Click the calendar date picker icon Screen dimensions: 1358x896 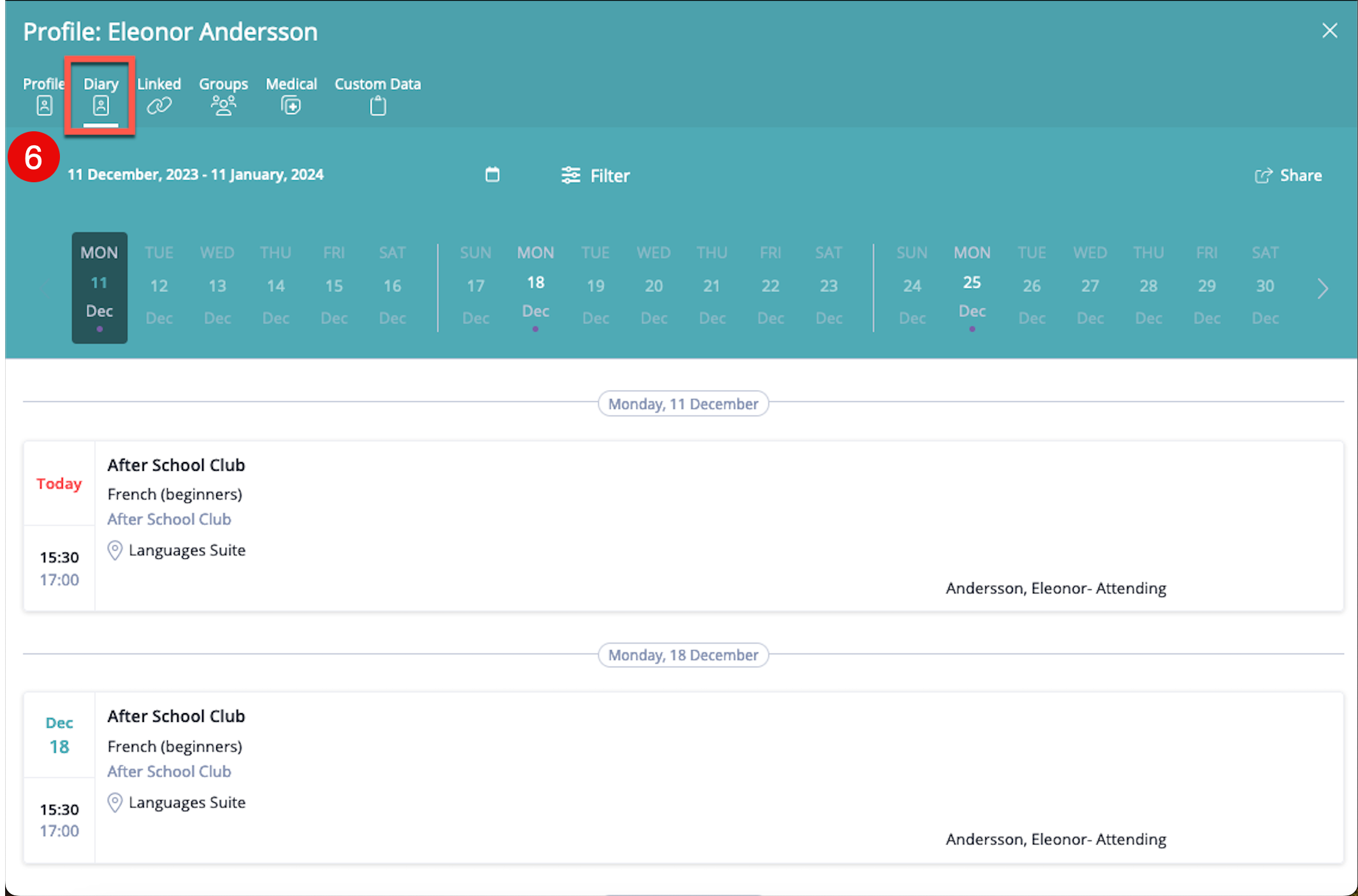coord(492,175)
